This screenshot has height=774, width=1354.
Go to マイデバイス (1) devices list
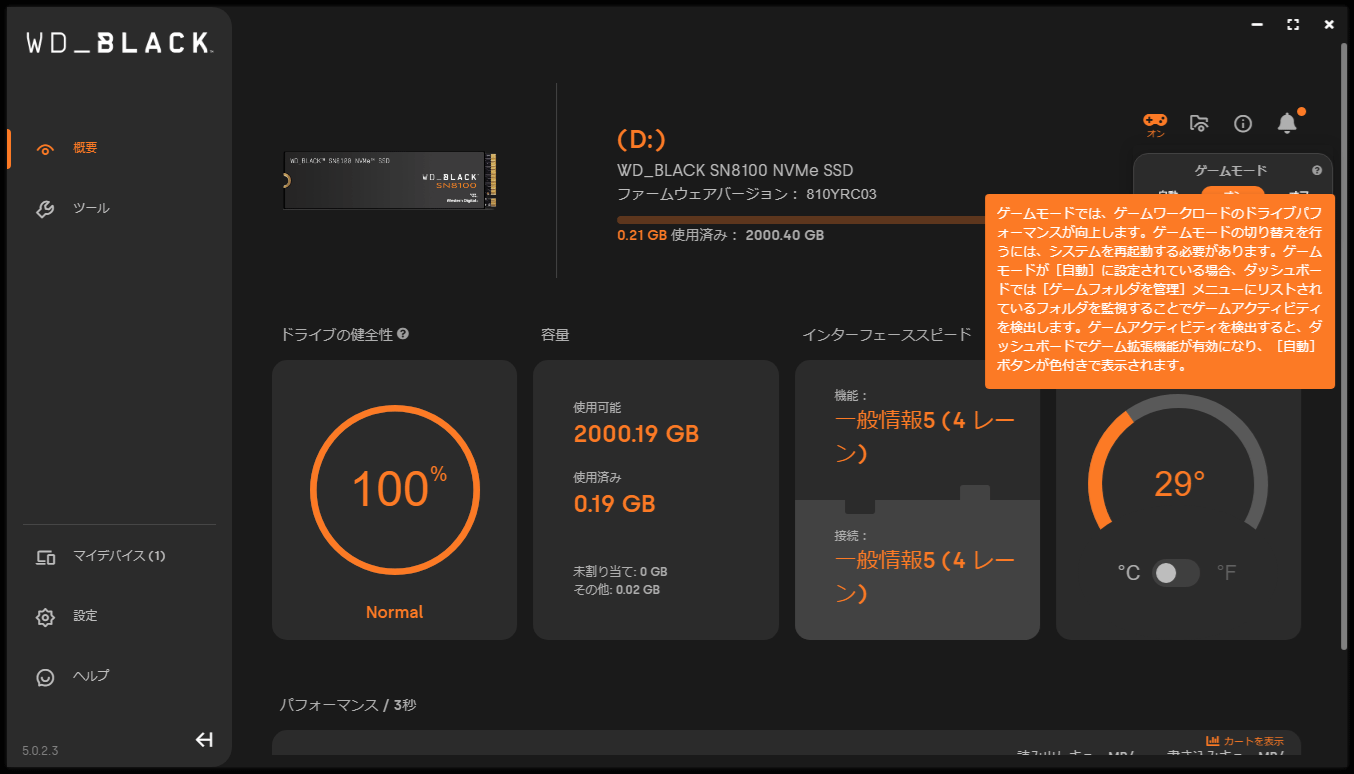point(118,556)
